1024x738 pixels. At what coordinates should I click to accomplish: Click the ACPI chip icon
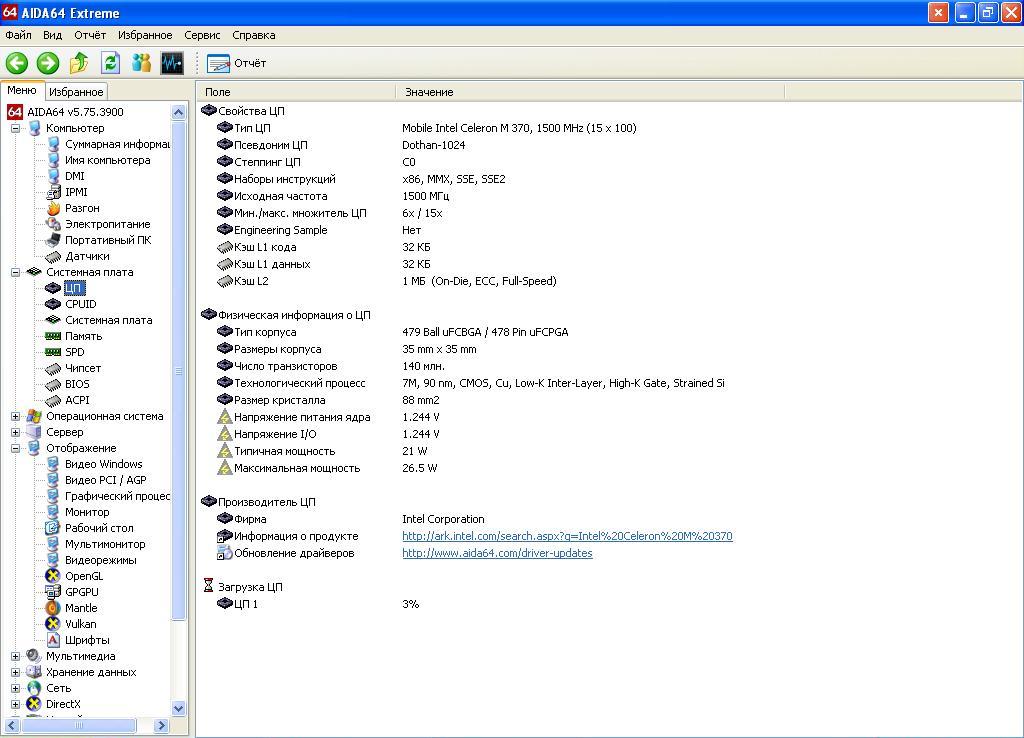53,400
